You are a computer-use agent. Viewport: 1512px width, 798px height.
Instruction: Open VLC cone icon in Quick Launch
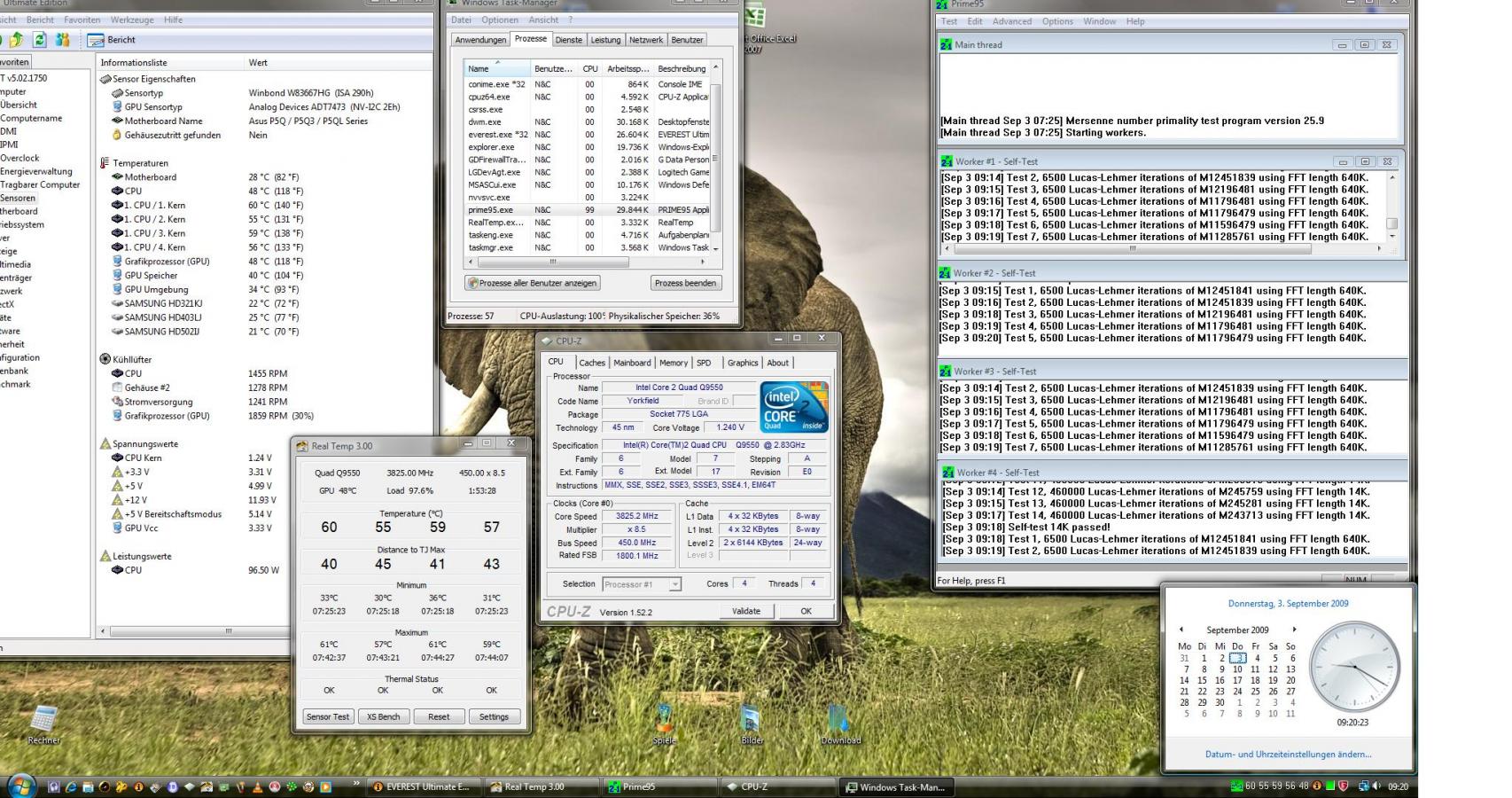tap(258, 786)
